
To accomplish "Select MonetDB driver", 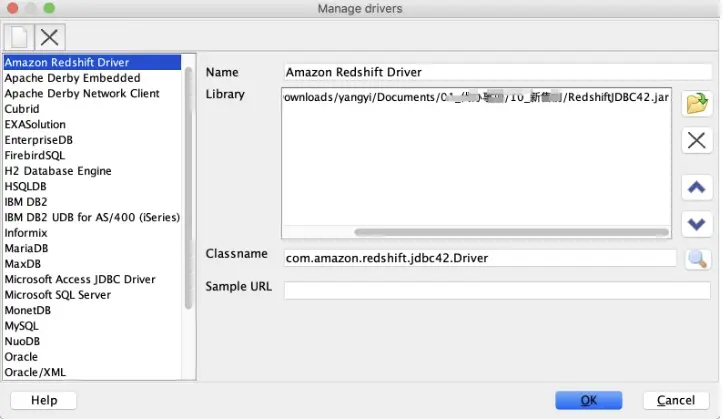I will (x=92, y=310).
